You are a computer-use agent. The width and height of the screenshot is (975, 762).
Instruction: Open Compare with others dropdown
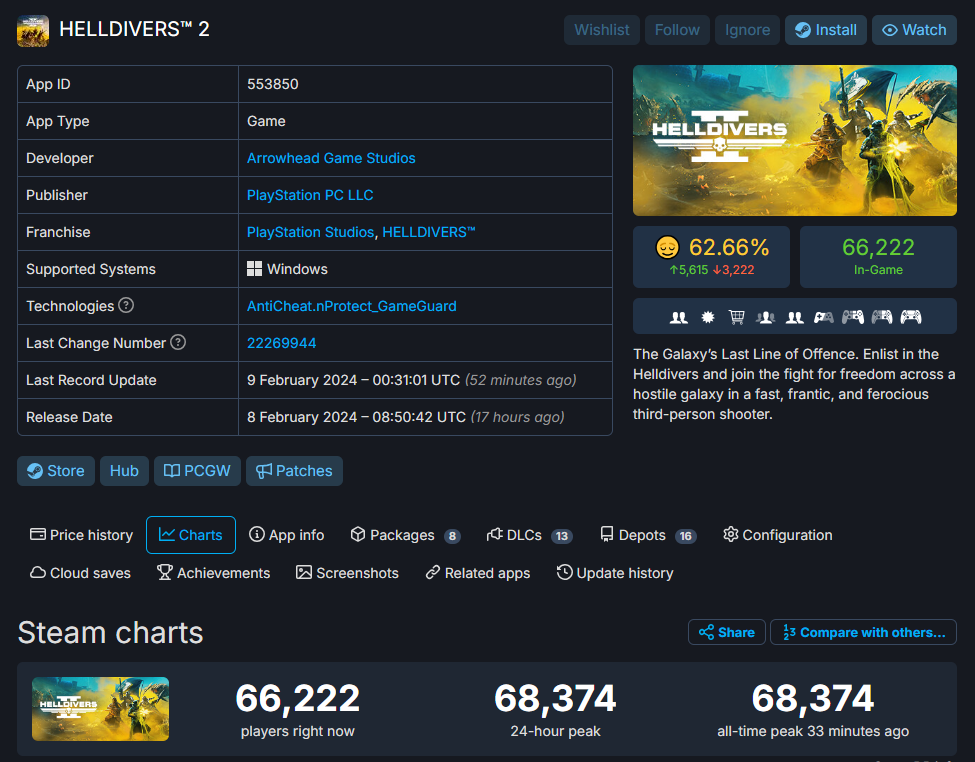pyautogui.click(x=863, y=632)
